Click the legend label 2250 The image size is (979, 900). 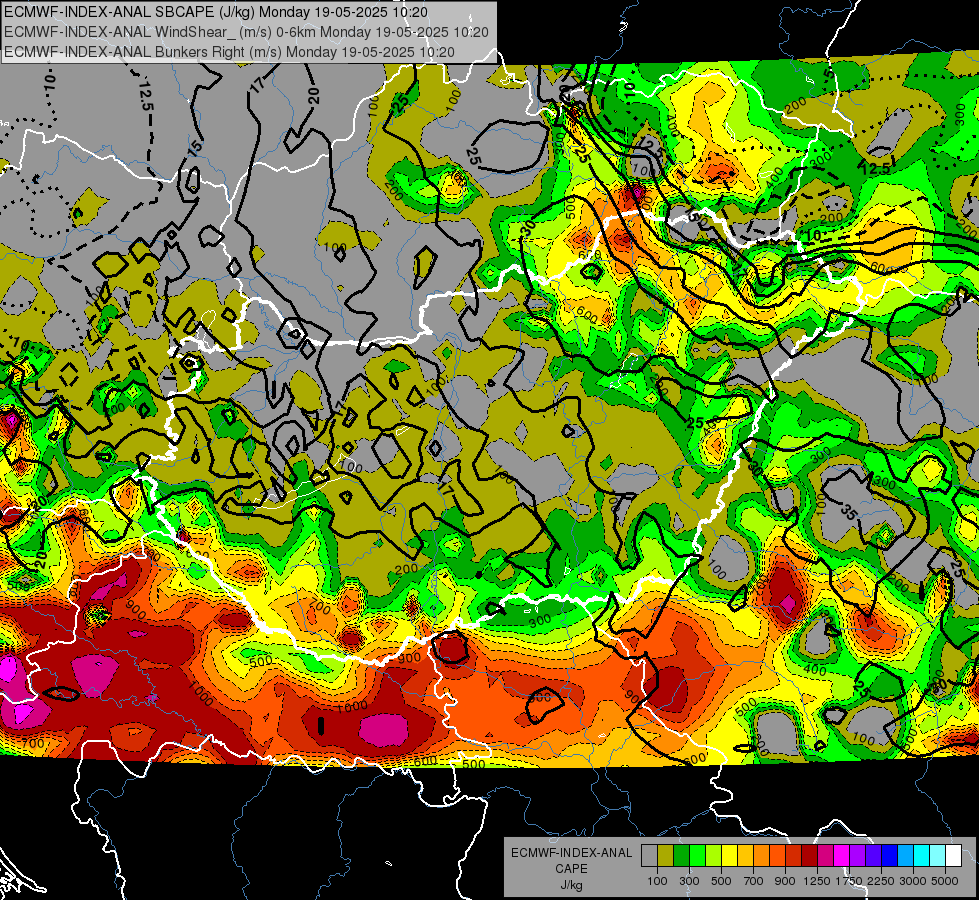(882, 881)
